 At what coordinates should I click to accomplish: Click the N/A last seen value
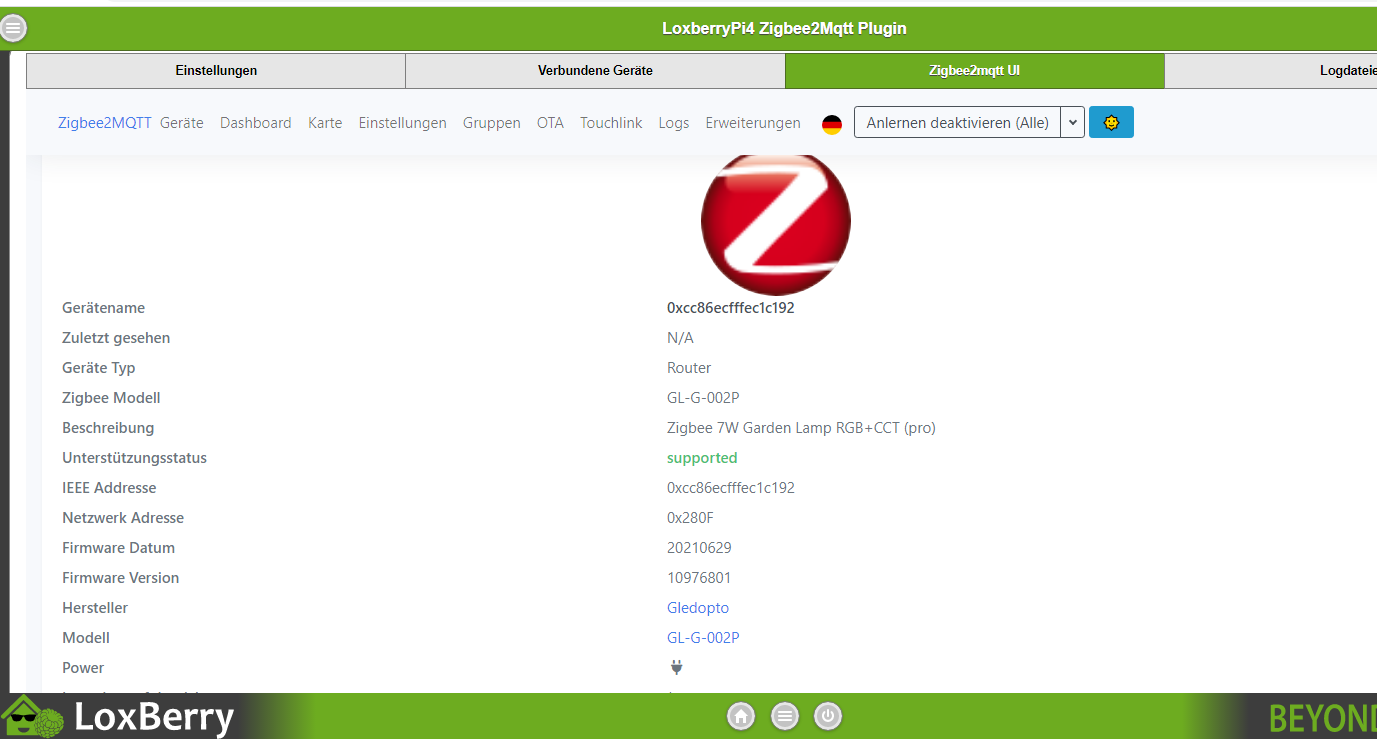coord(680,338)
